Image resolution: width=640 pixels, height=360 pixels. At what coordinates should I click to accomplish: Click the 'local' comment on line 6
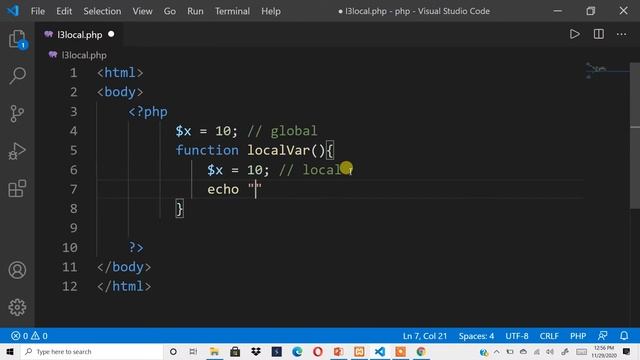point(322,170)
